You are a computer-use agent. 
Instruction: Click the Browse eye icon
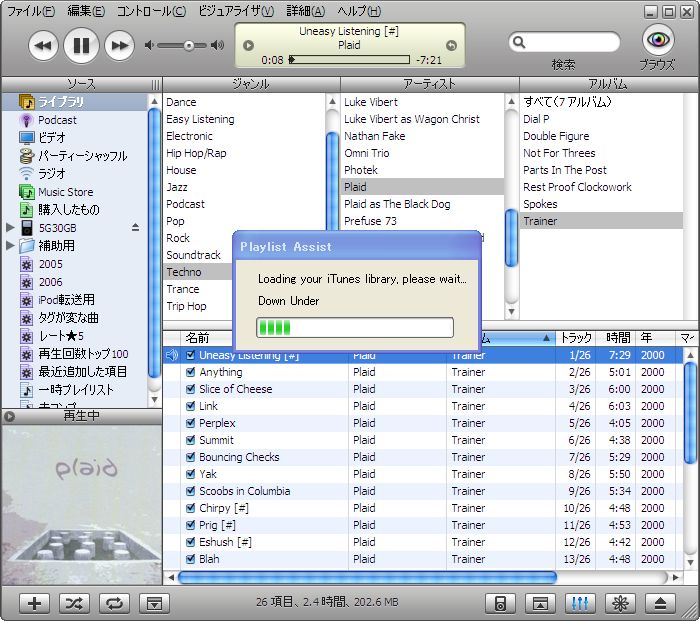pyautogui.click(x=658, y=39)
